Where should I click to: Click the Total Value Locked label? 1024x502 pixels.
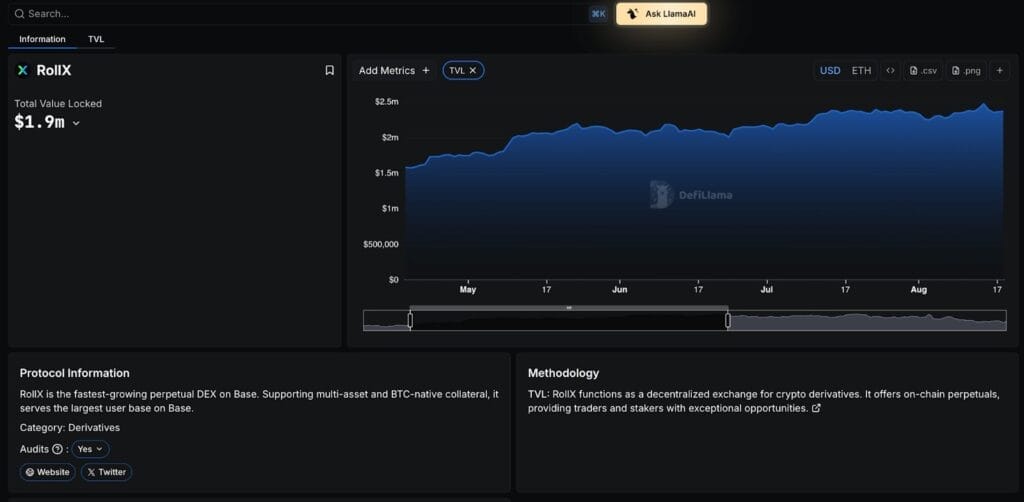click(58, 103)
